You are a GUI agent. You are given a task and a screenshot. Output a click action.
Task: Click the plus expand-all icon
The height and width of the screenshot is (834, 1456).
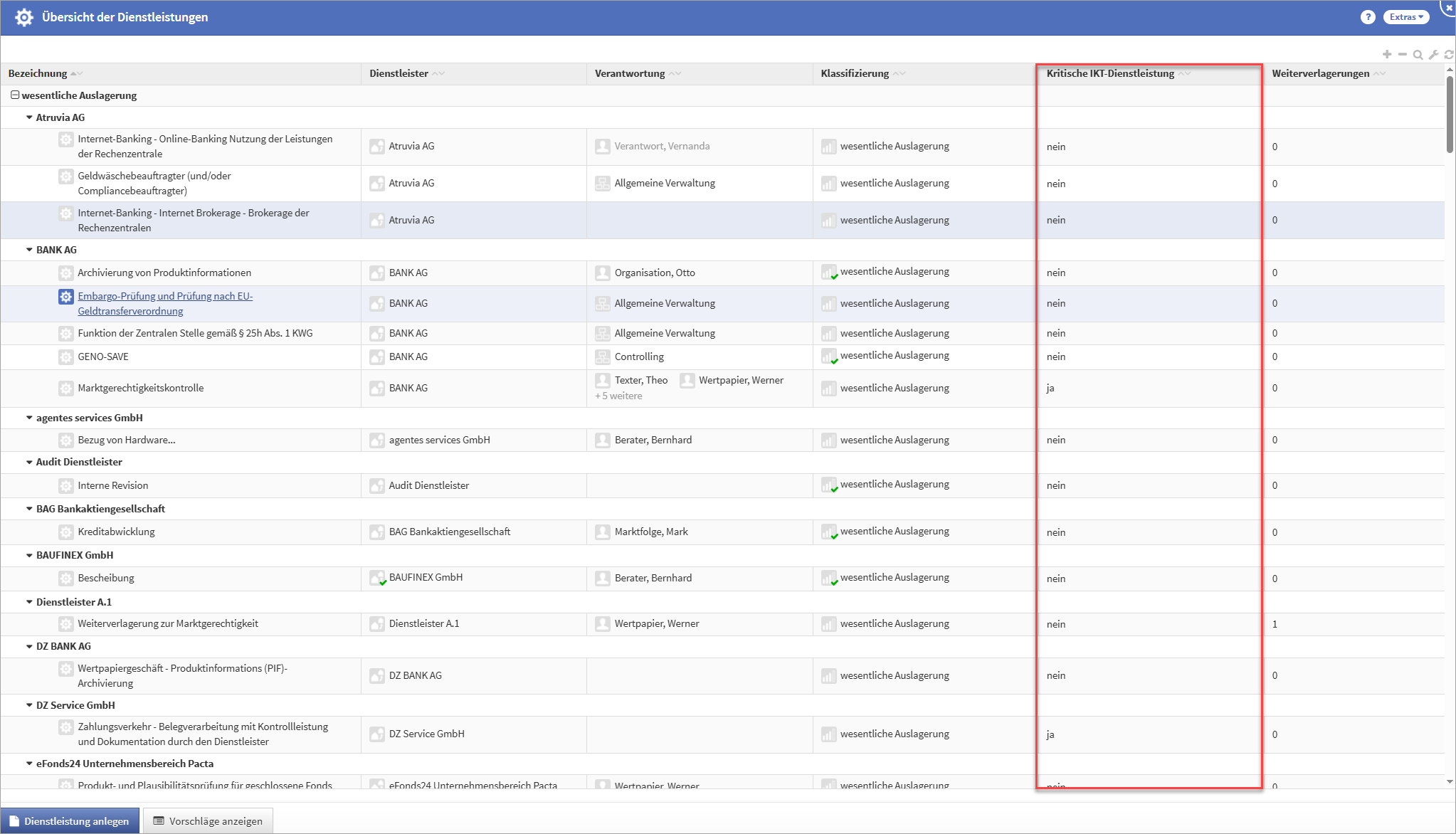click(1387, 54)
